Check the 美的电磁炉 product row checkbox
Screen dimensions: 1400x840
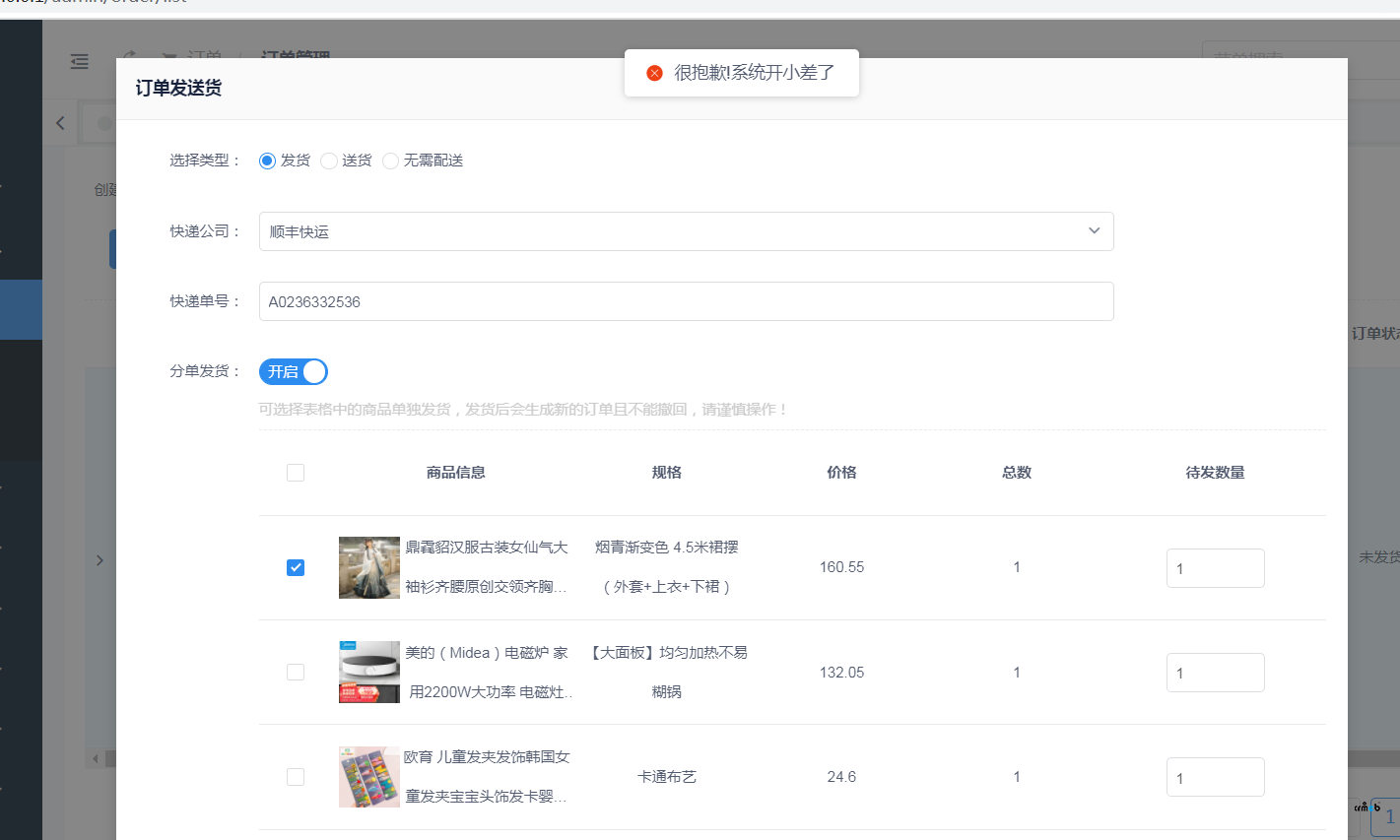(x=296, y=672)
